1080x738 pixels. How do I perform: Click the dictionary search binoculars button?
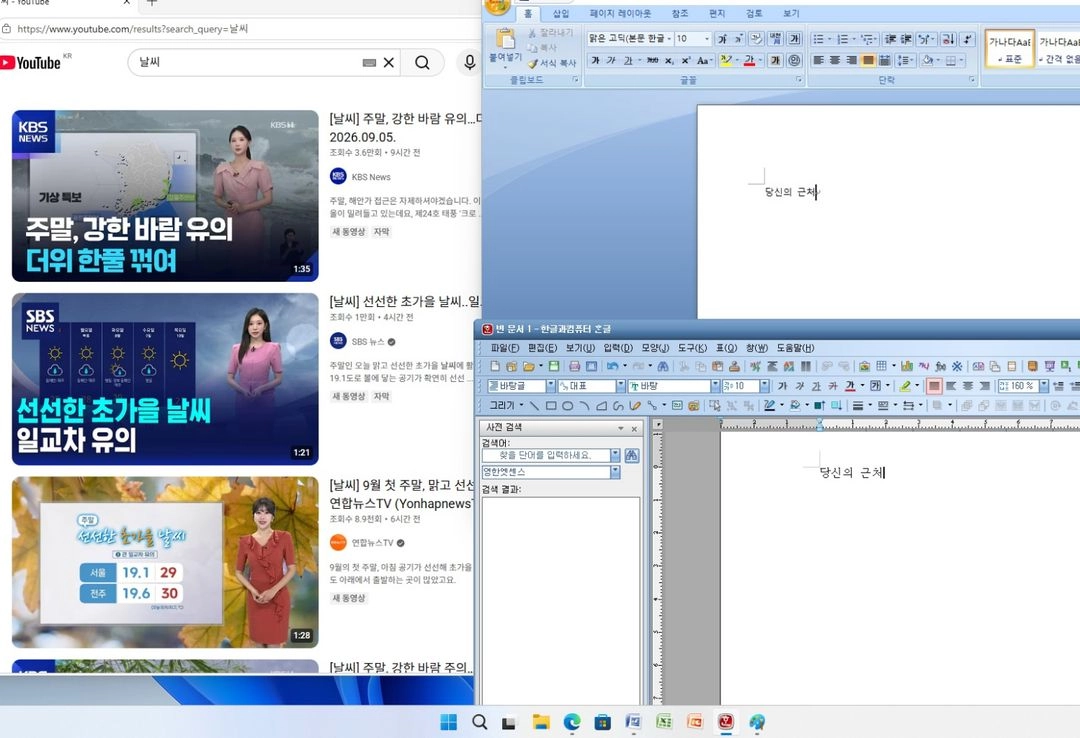click(x=632, y=455)
